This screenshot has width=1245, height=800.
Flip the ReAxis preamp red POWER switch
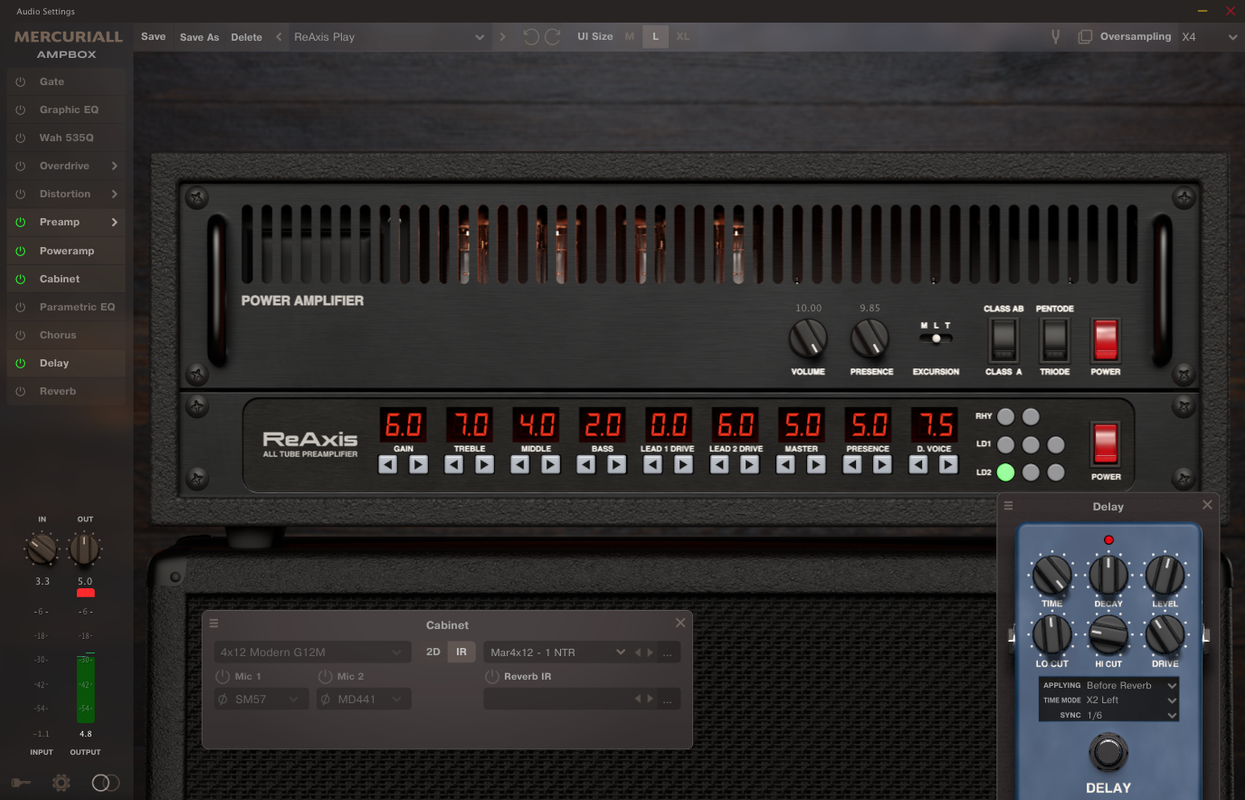(x=1105, y=443)
